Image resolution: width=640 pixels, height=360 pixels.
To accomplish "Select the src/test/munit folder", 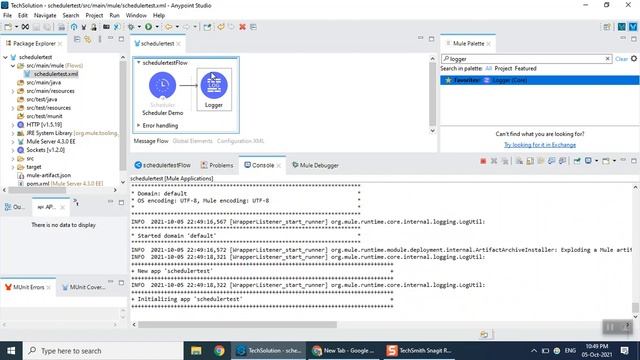I will [x=44, y=116].
